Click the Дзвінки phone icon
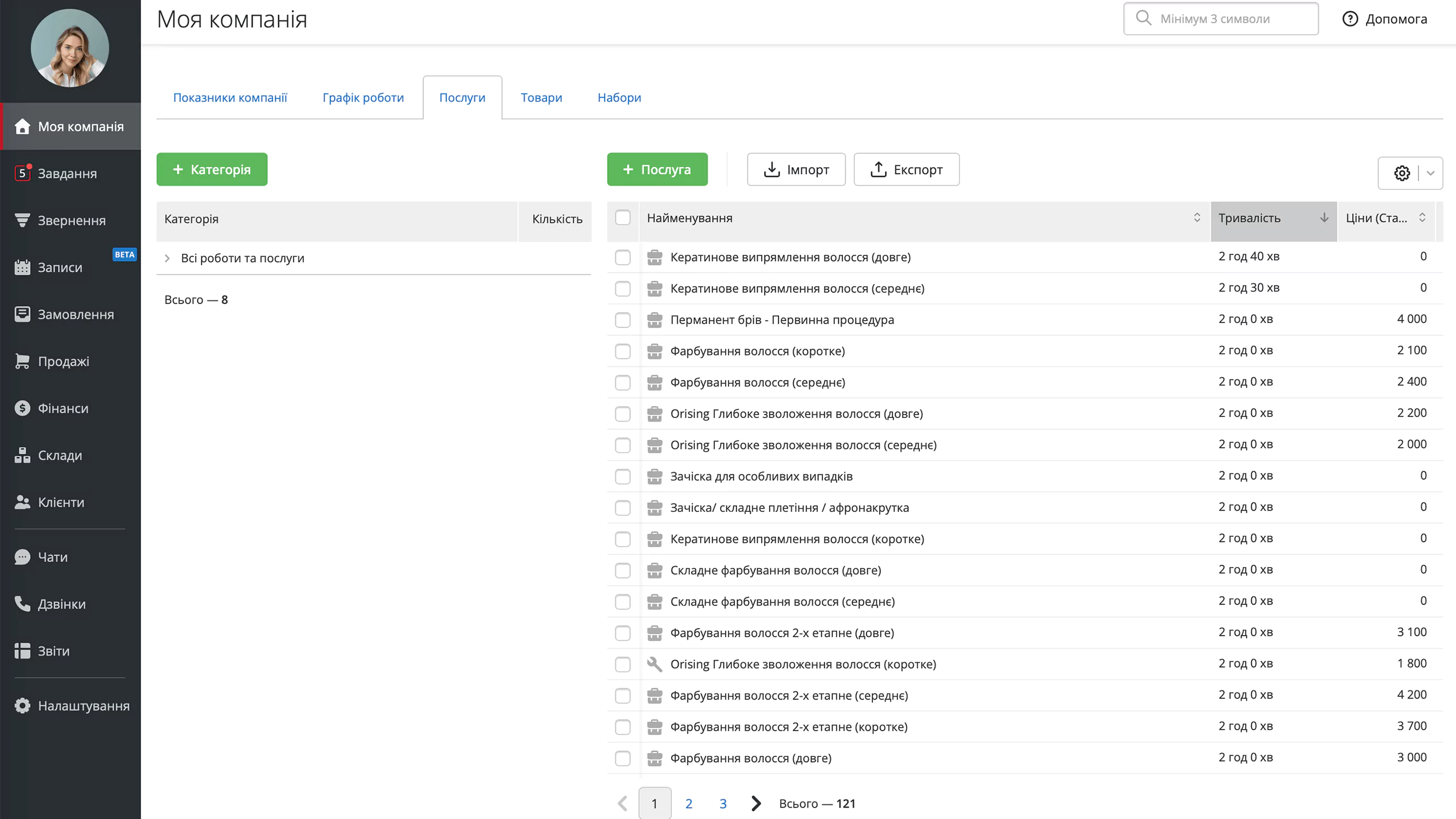Viewport: 1456px width, 819px height. coord(22,603)
